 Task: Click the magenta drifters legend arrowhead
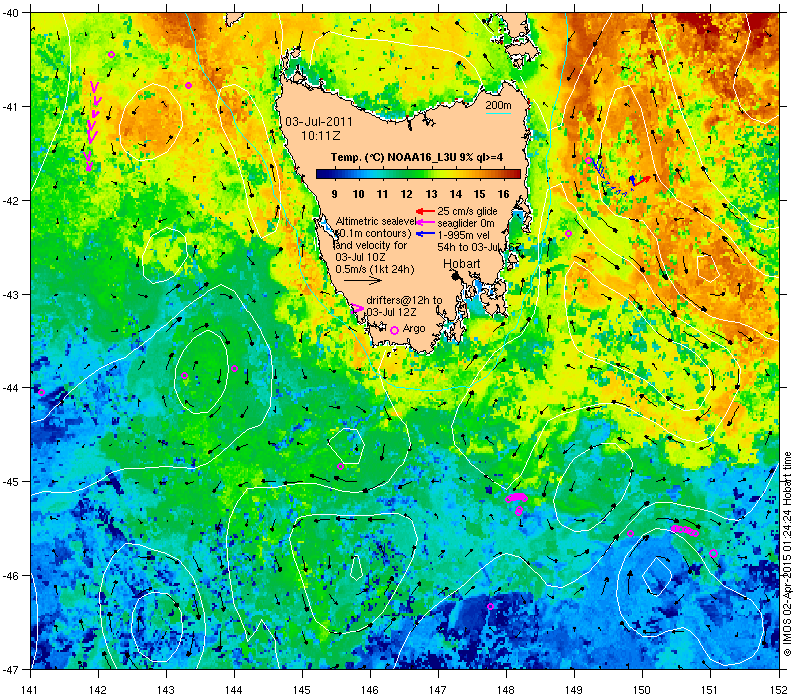[358, 309]
